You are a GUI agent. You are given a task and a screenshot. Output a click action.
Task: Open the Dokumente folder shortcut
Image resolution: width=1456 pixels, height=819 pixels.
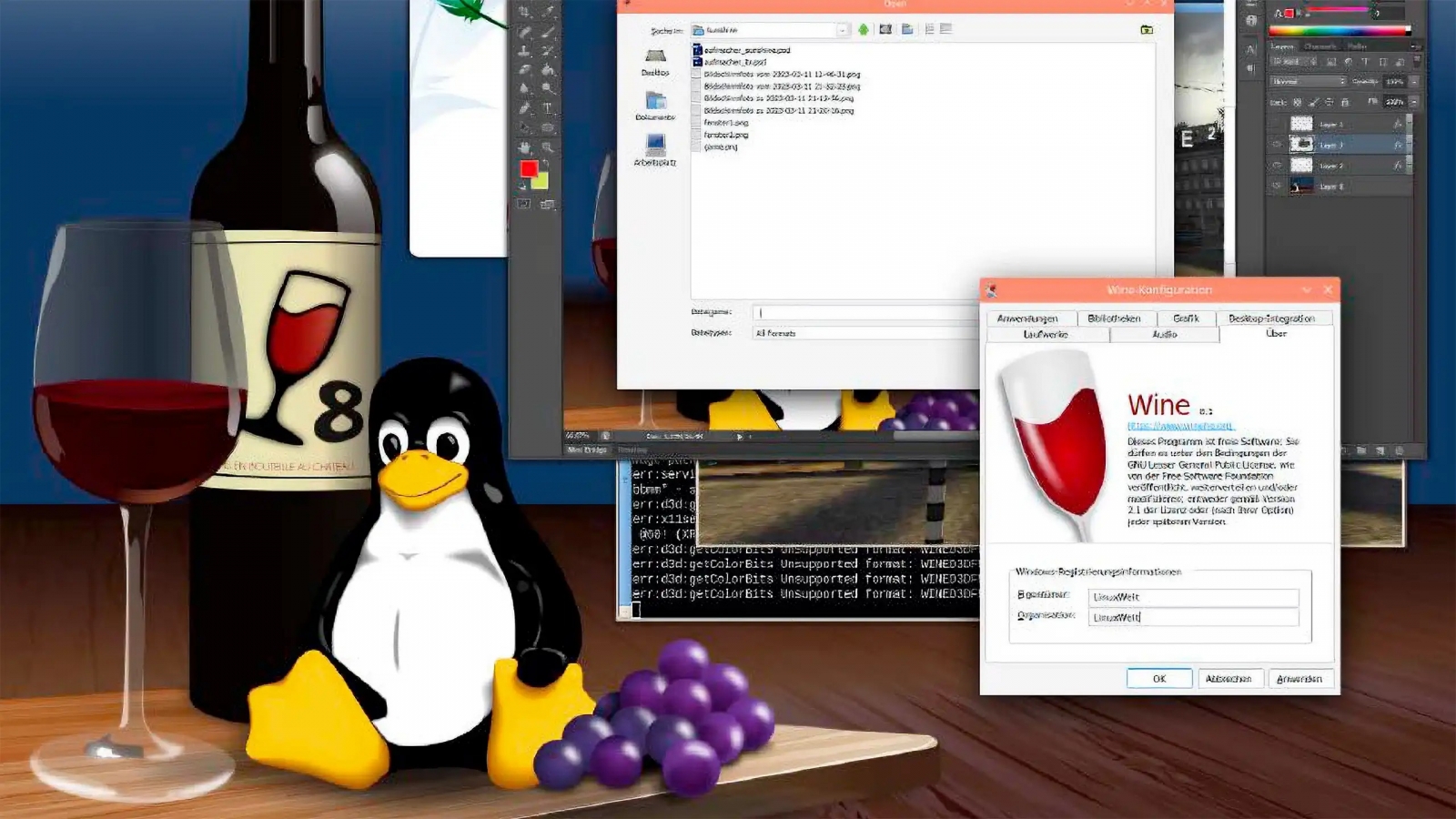655,105
